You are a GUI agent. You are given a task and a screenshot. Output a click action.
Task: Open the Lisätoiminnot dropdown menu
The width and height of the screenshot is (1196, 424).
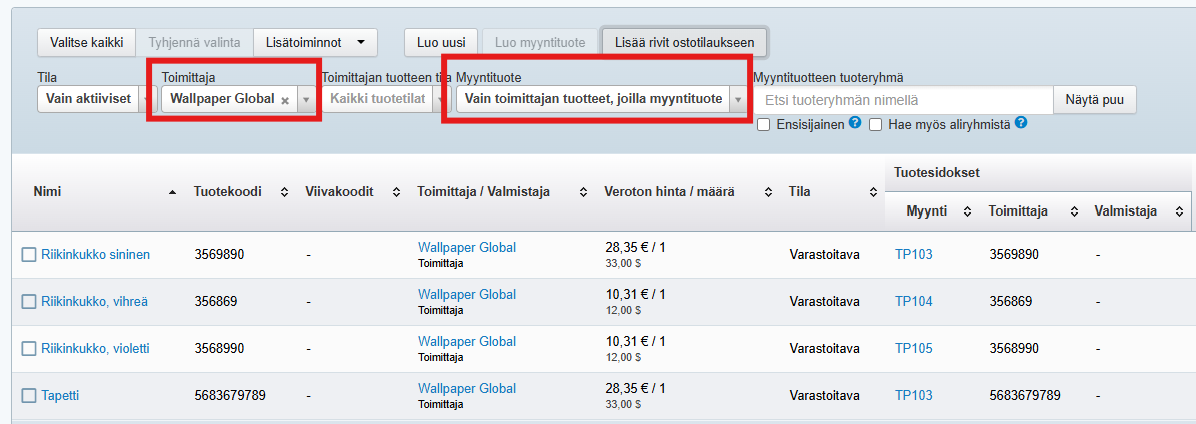pyautogui.click(x=315, y=43)
